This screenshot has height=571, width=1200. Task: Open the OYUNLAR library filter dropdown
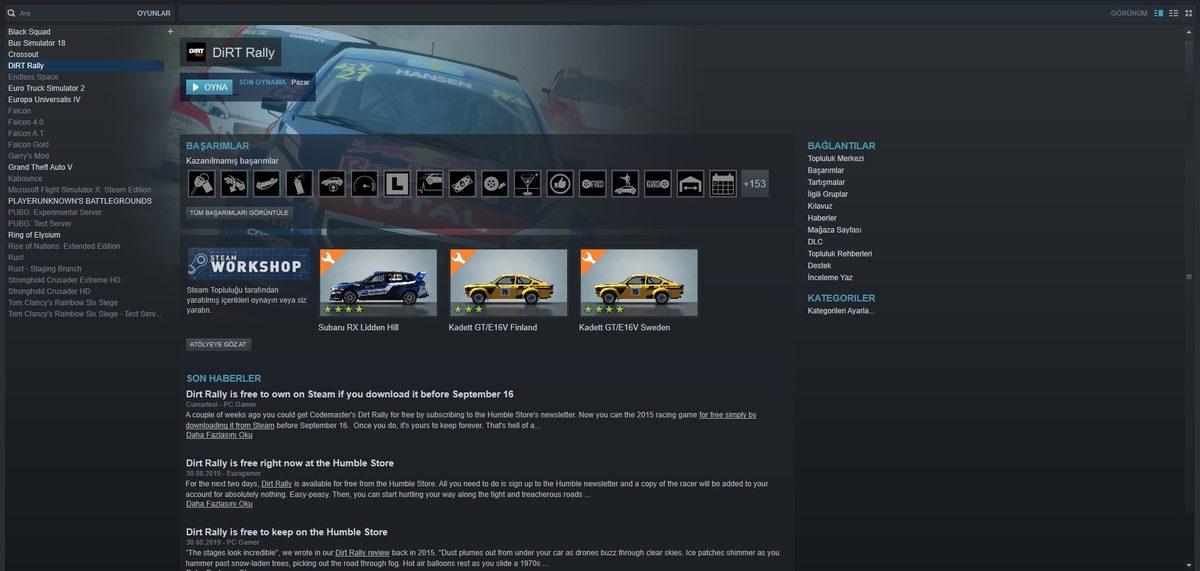pyautogui.click(x=154, y=13)
